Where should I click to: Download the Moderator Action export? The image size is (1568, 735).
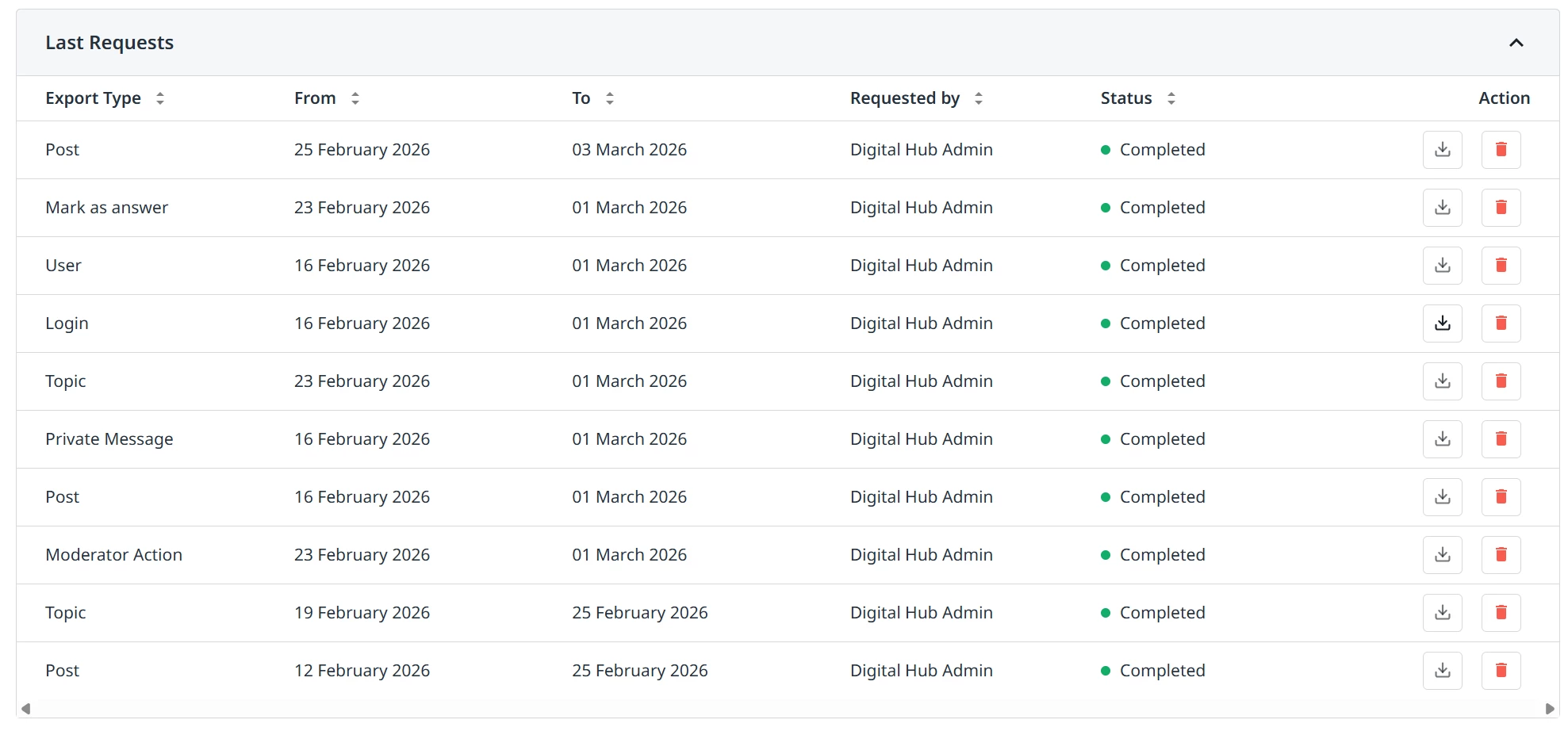click(x=1442, y=555)
